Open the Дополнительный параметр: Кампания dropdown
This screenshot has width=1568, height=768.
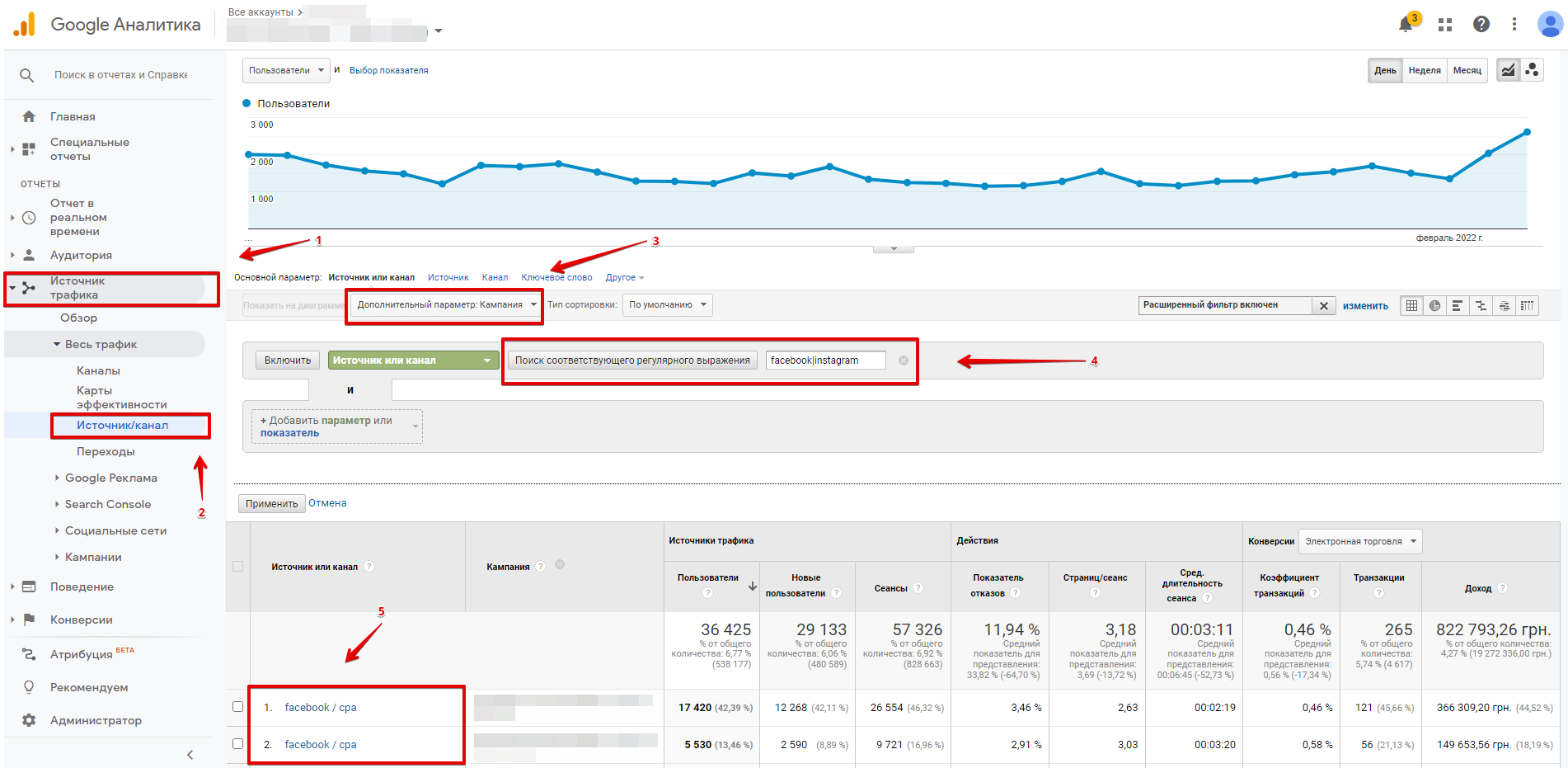(x=446, y=305)
